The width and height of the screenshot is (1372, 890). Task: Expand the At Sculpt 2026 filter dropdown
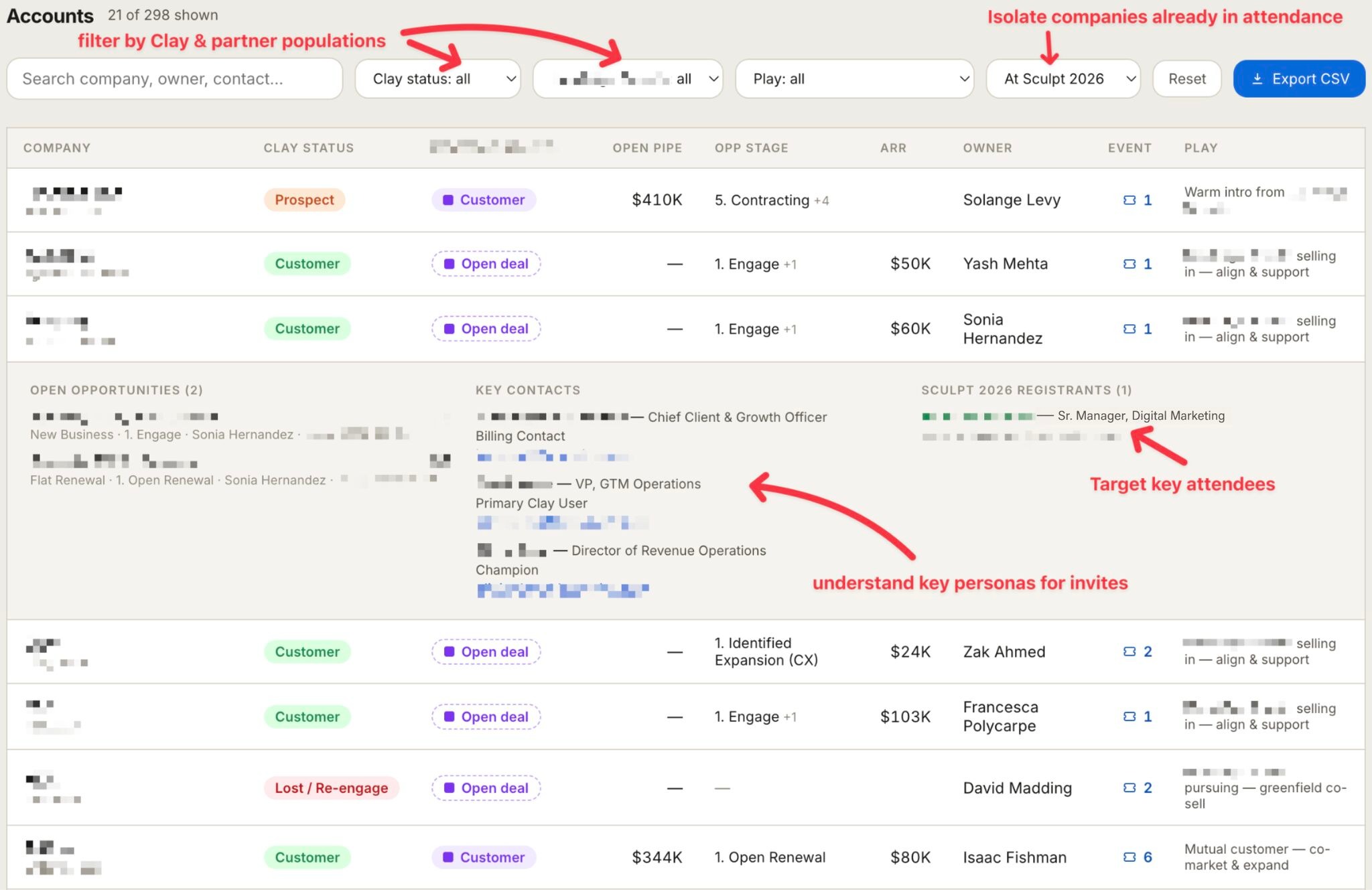click(x=1063, y=79)
